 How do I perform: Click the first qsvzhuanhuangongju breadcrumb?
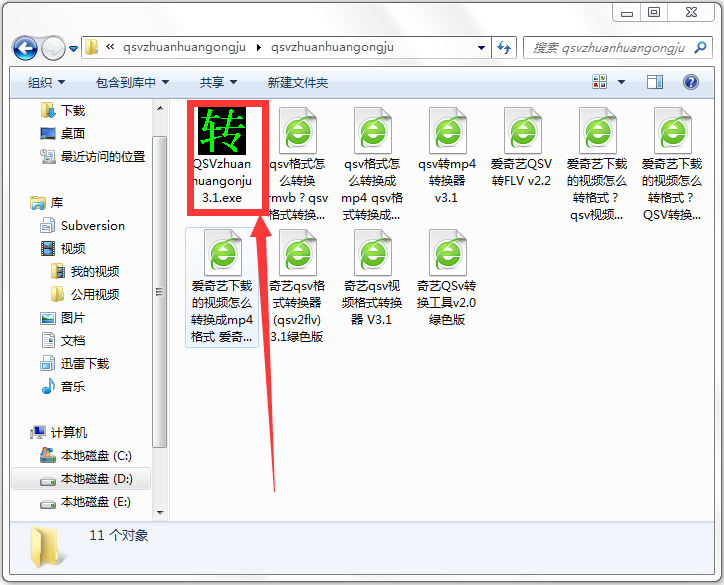point(184,48)
